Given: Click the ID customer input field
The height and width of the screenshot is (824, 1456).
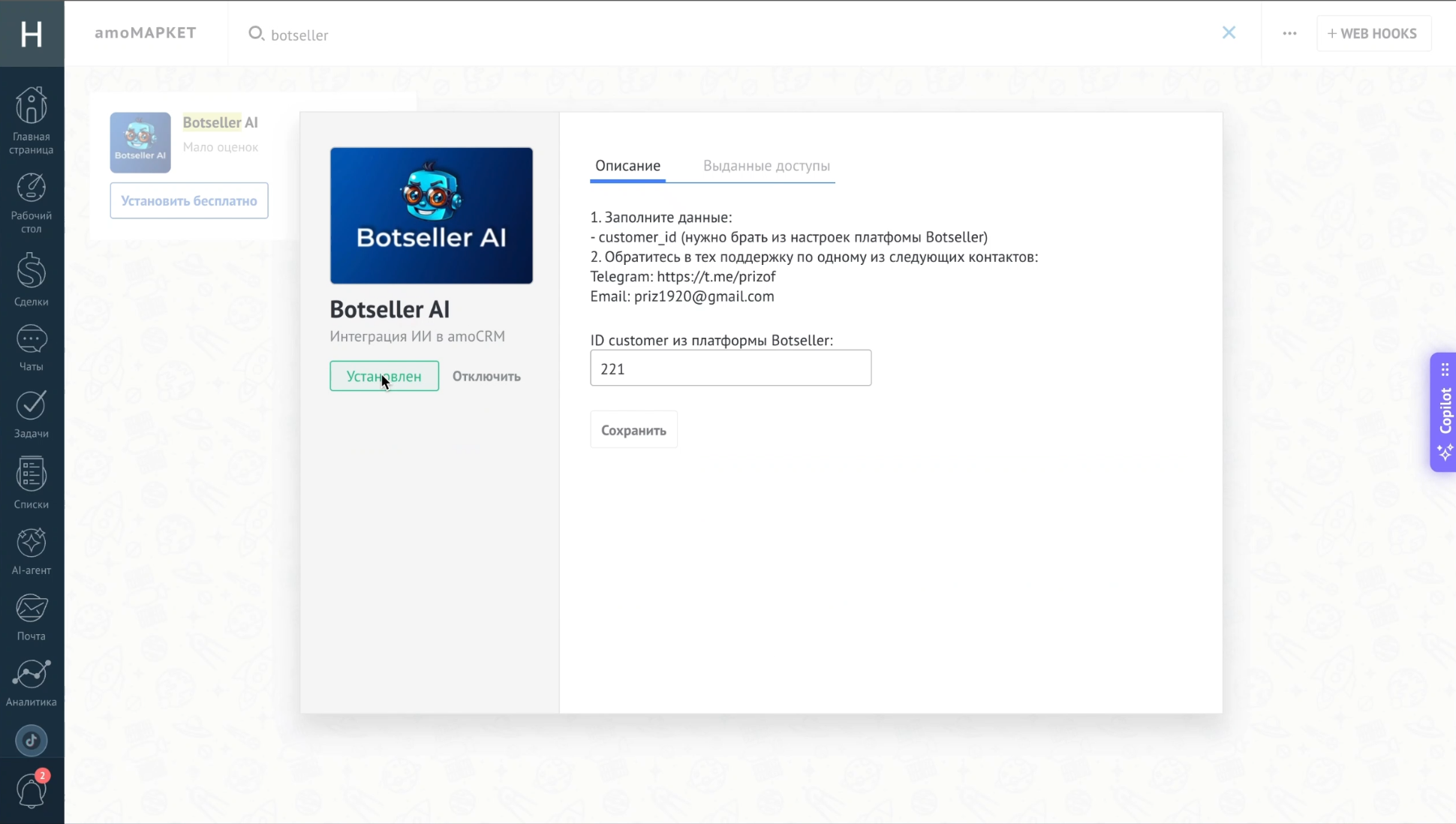Looking at the screenshot, I should pos(730,368).
